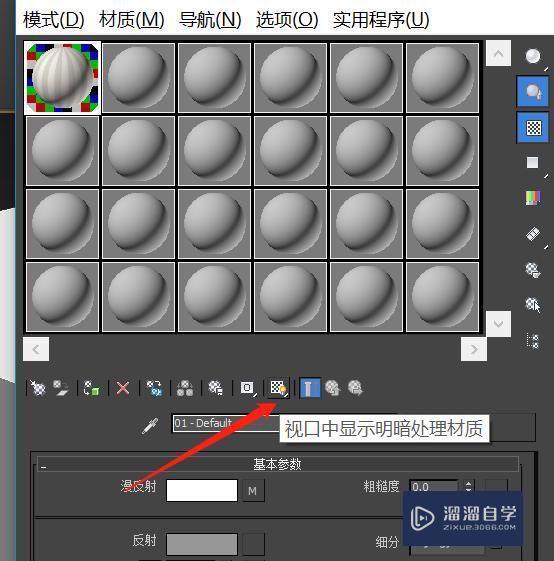Select the active striped-sphere sample slot

pos(62,78)
